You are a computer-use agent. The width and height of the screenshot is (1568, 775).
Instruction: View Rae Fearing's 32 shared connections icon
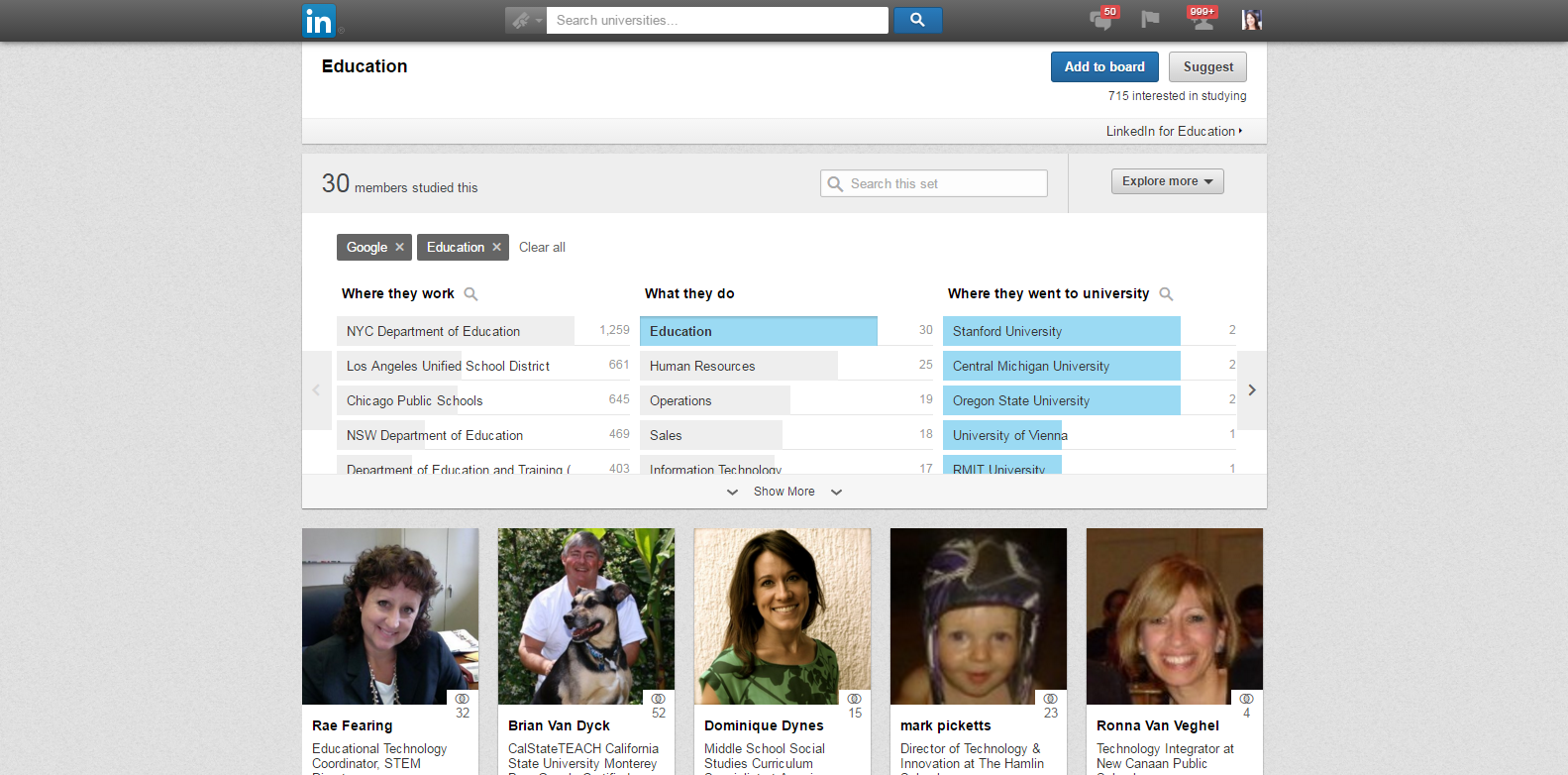point(463,698)
